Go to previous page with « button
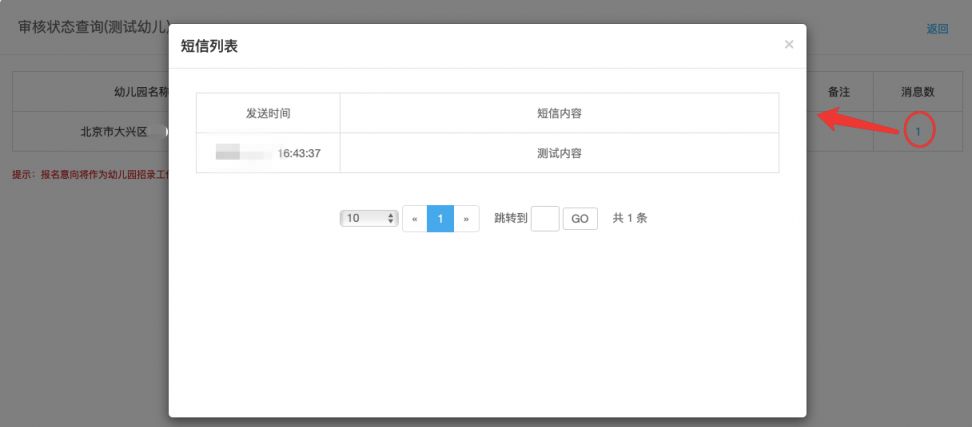972x427 pixels. tap(415, 218)
